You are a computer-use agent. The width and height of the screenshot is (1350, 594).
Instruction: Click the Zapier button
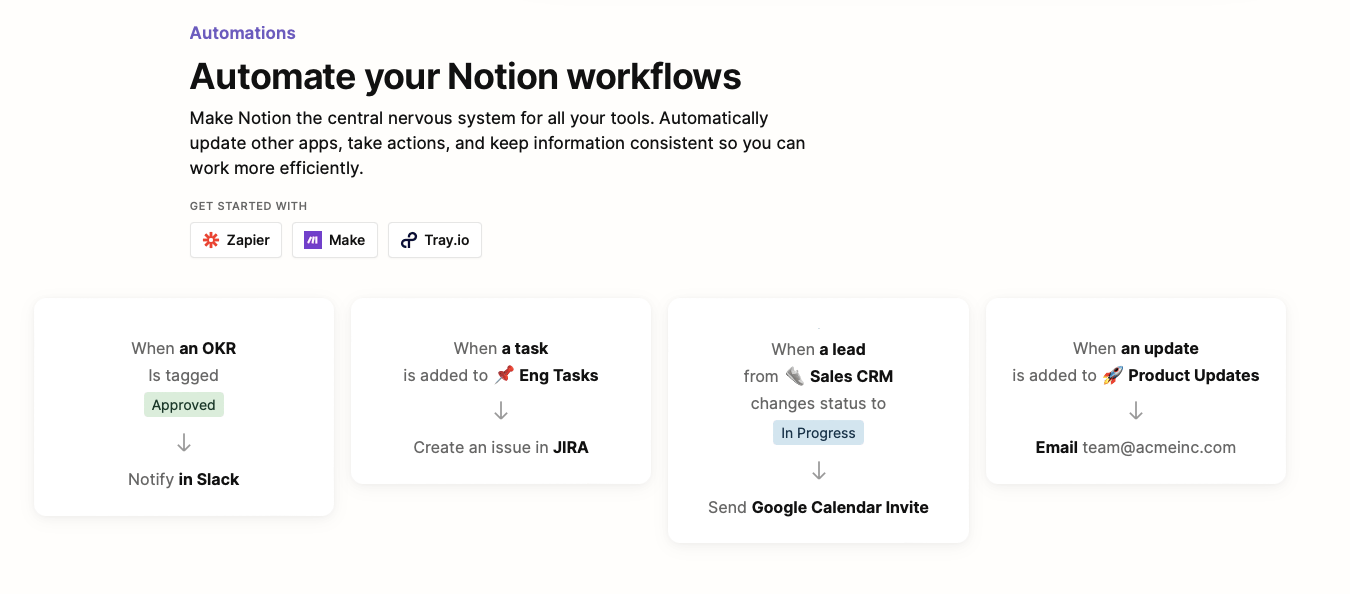tap(235, 240)
